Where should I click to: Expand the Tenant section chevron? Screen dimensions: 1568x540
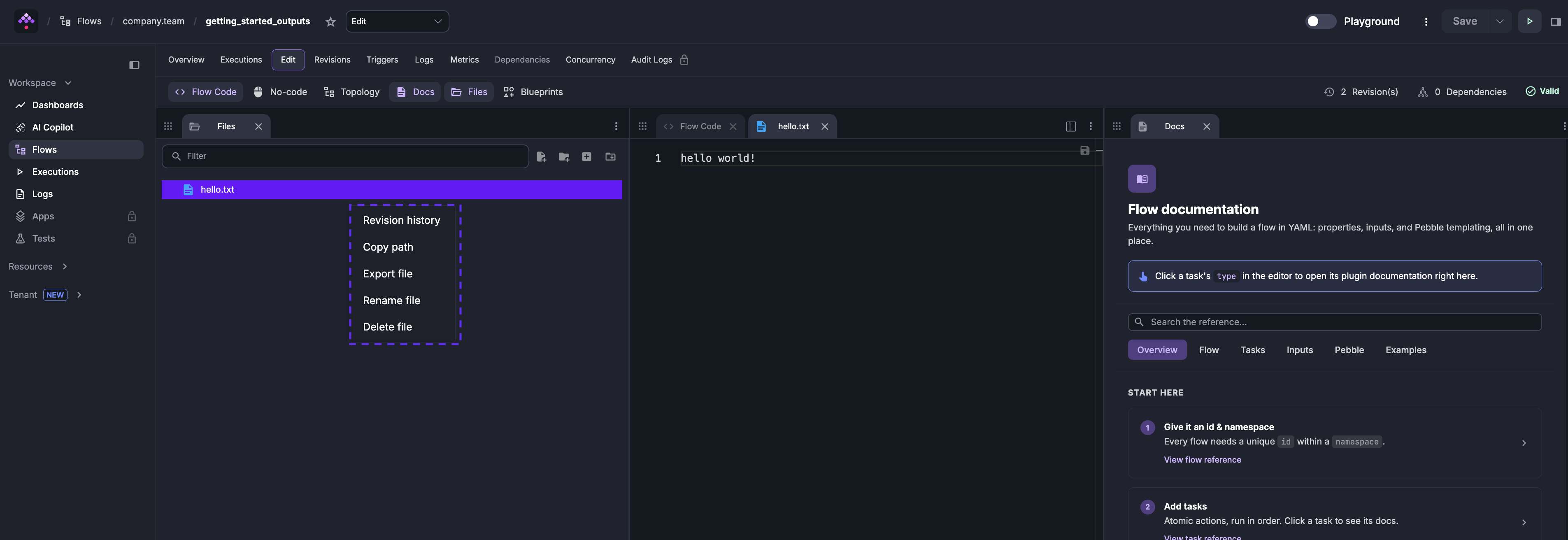79,295
